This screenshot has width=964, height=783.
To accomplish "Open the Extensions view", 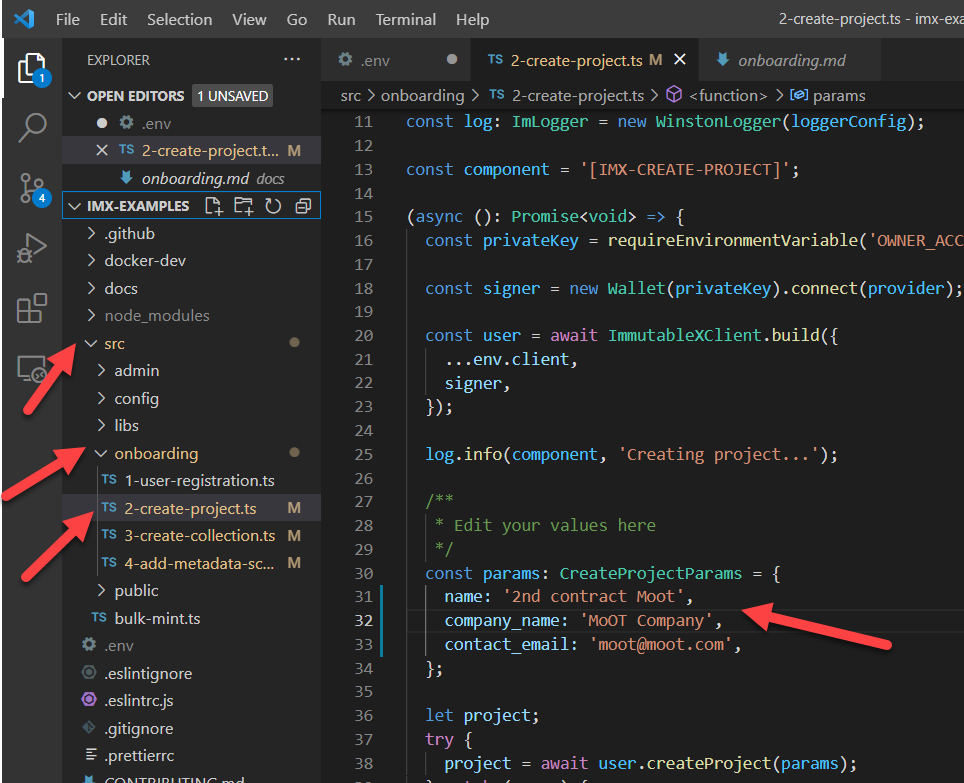I will (31, 308).
